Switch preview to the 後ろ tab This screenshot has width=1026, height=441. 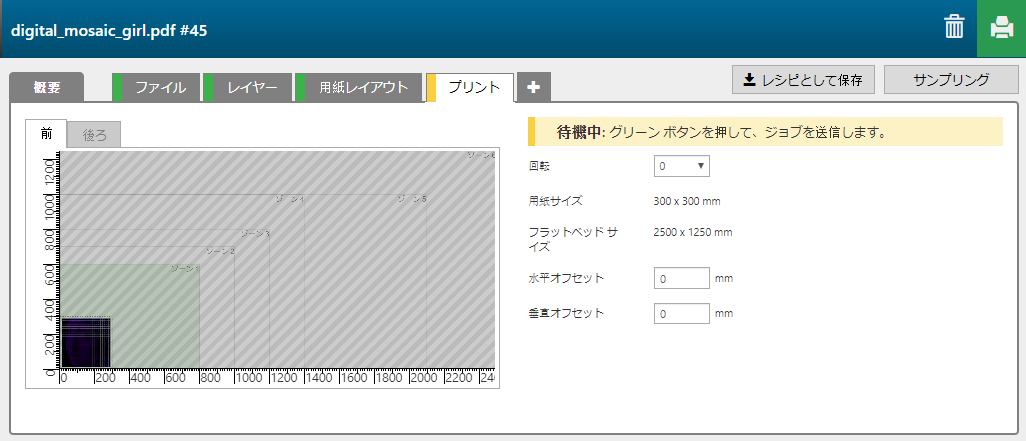coord(94,134)
